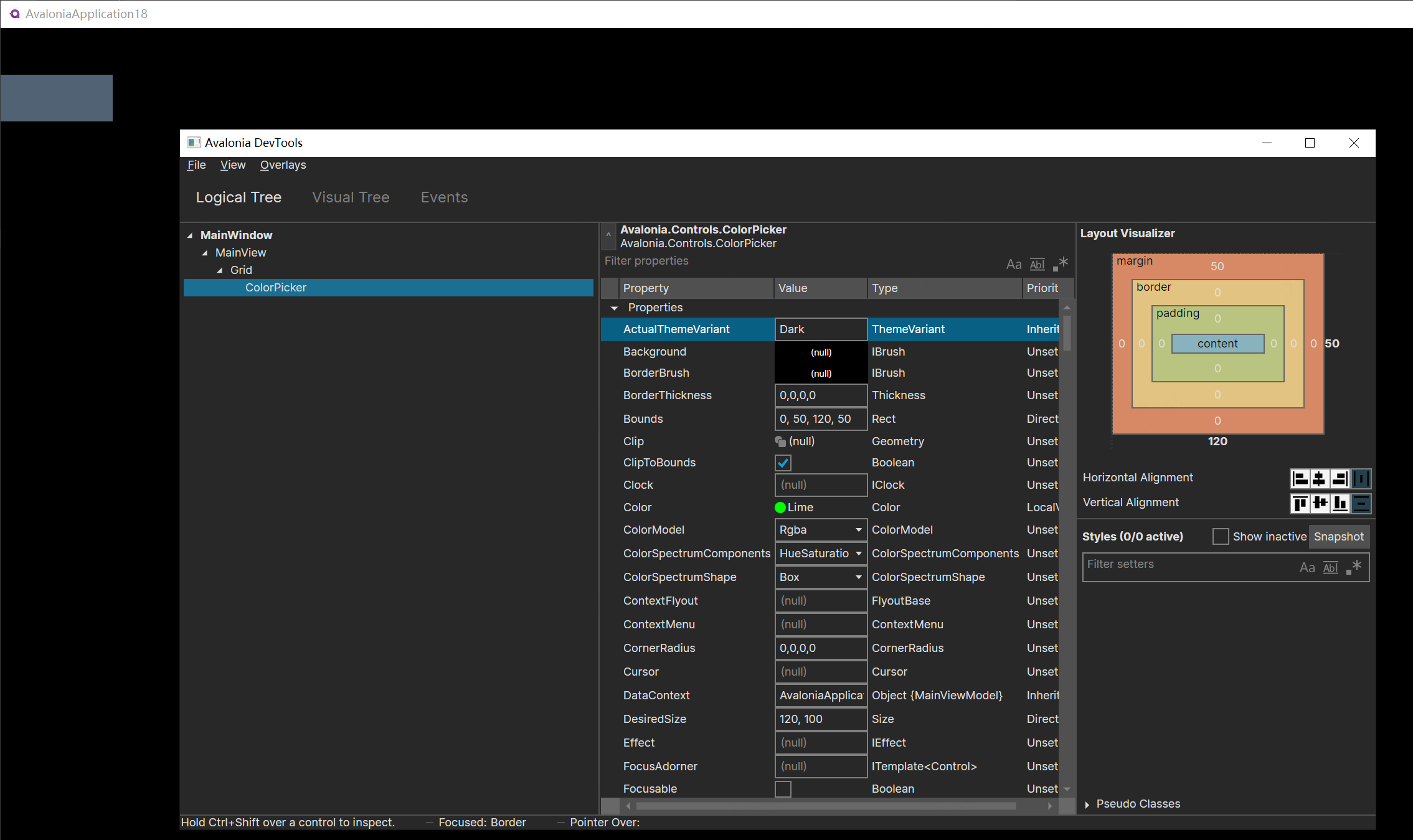Select horizontal left alignment in Layout Visualizer

tap(1302, 478)
